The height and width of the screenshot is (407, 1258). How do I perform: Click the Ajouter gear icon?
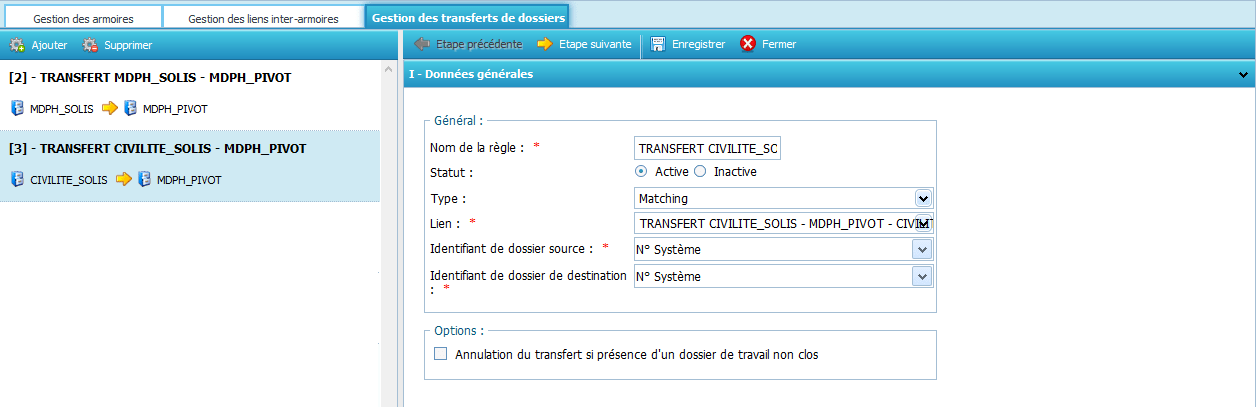[16, 45]
